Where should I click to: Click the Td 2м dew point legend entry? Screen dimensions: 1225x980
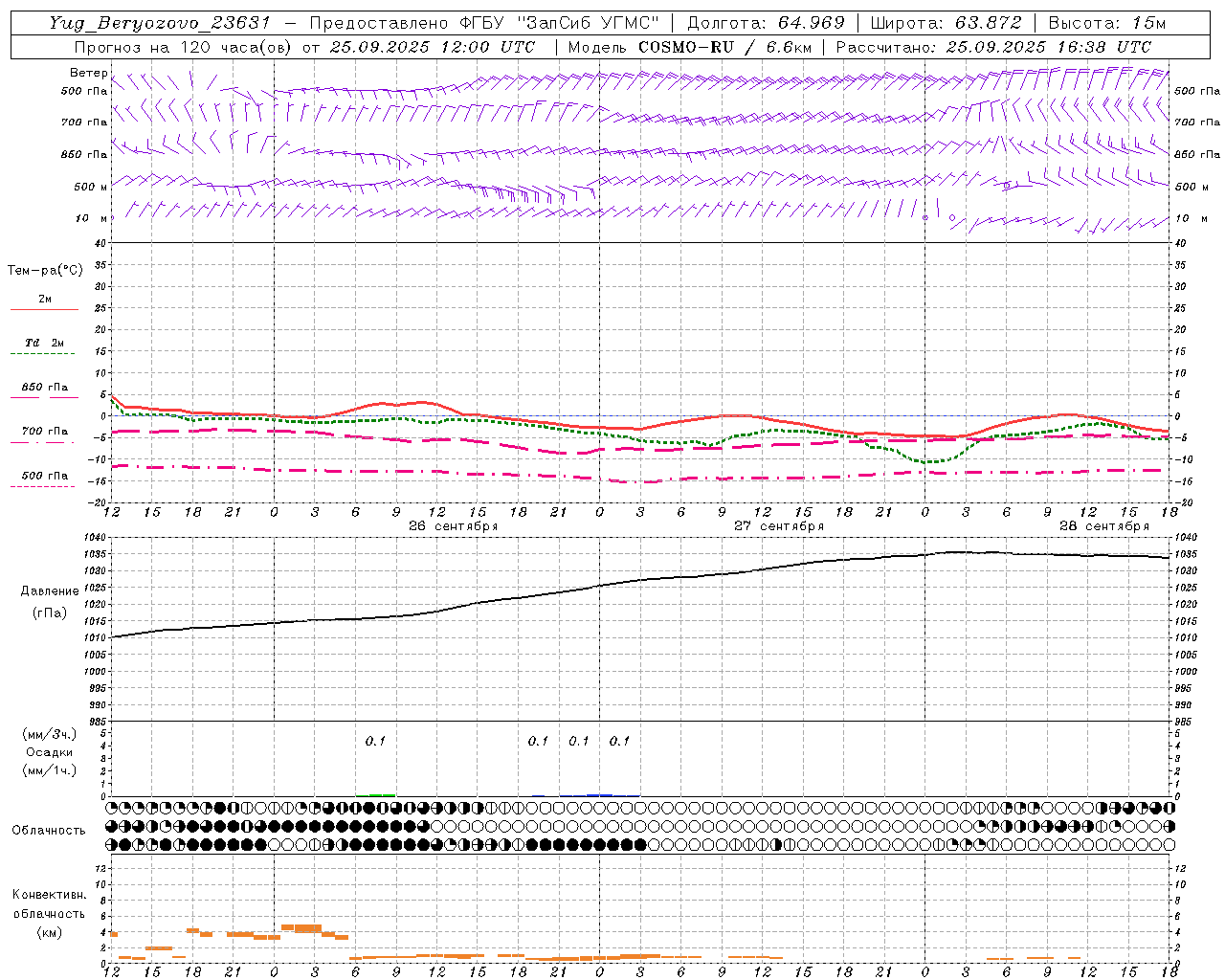click(x=45, y=343)
